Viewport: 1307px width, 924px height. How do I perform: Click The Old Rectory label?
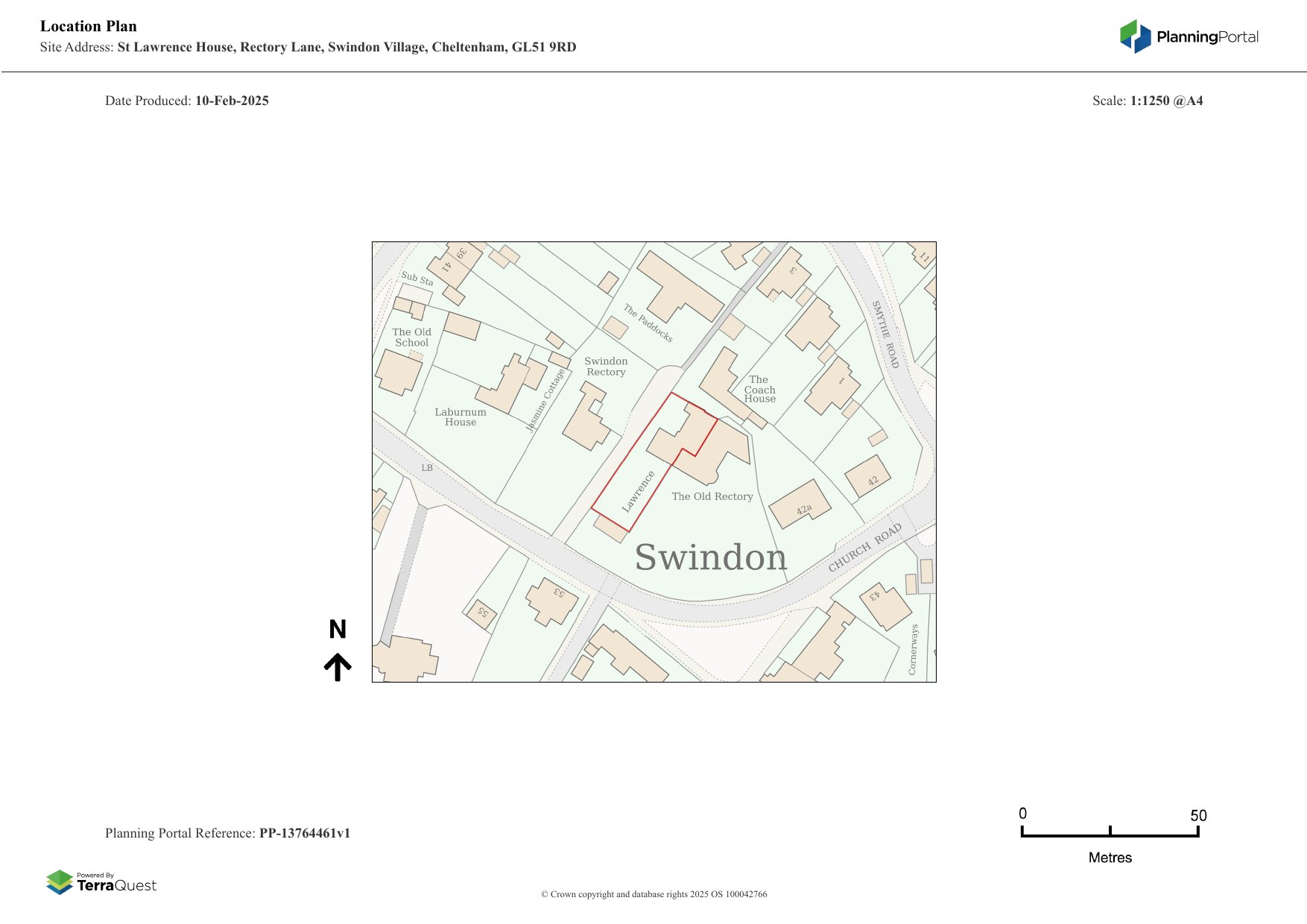click(712, 496)
